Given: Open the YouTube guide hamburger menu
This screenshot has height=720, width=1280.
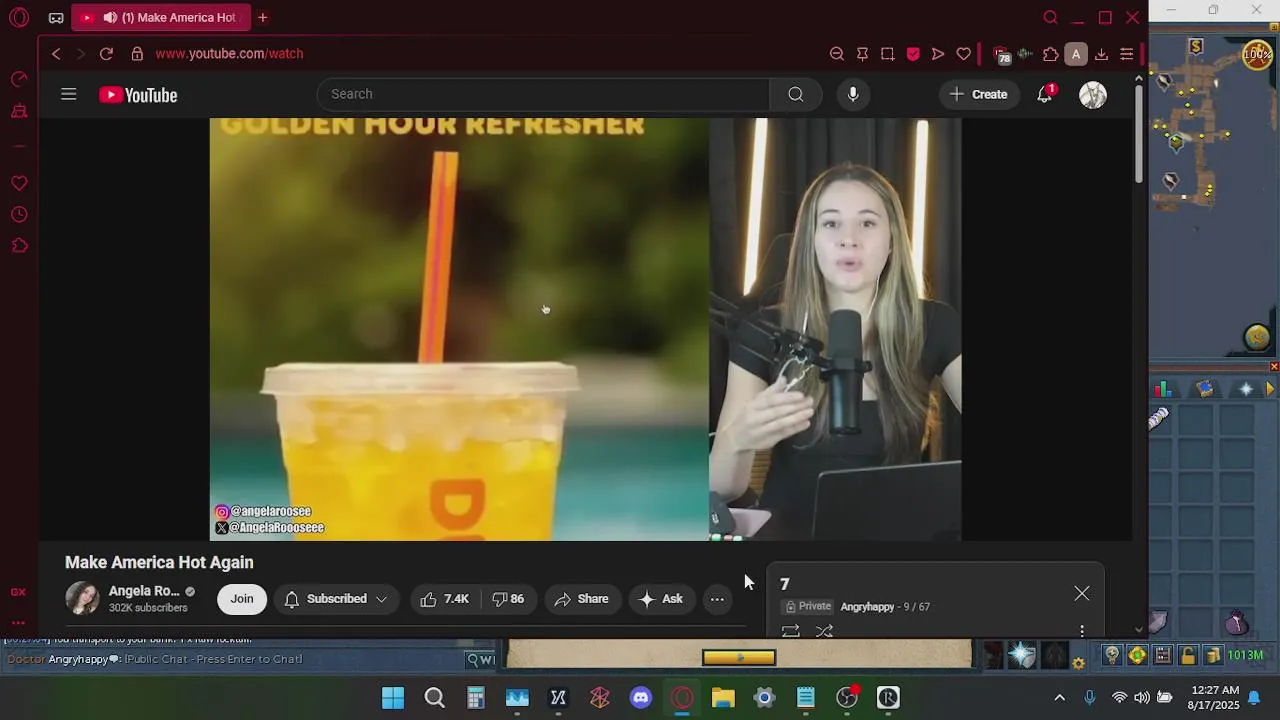Looking at the screenshot, I should click(x=69, y=94).
